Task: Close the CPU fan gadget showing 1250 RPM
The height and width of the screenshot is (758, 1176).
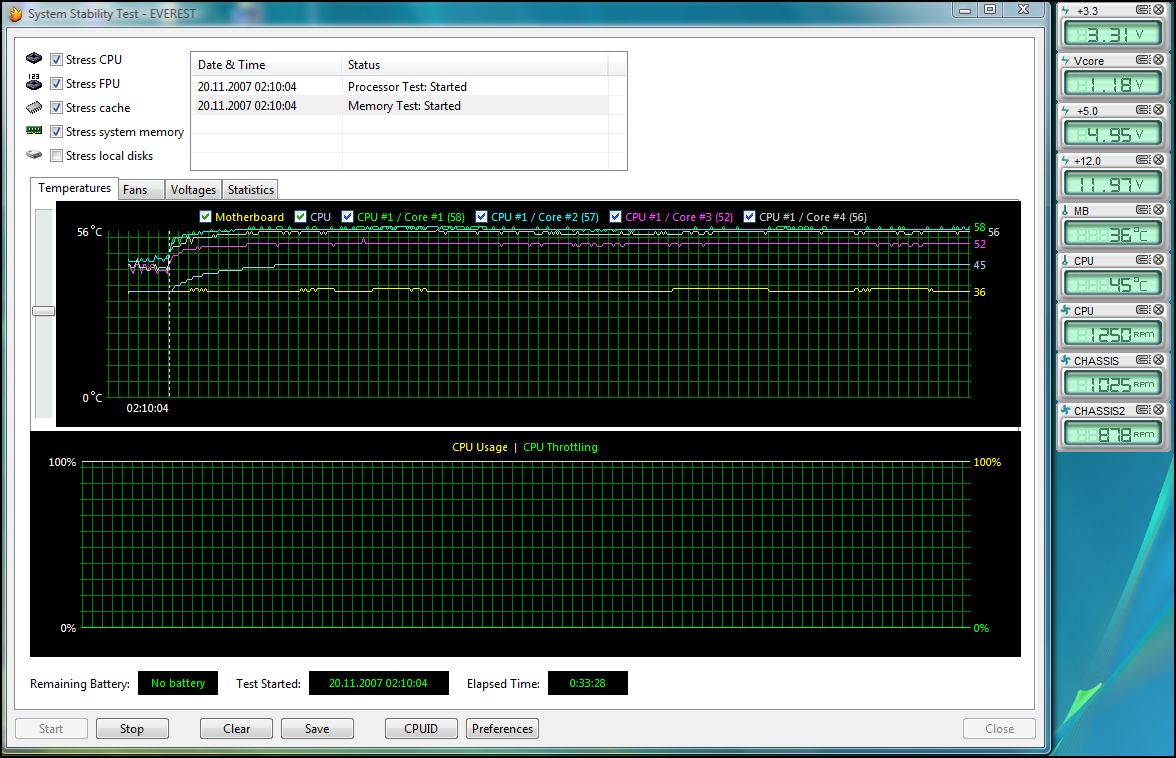Action: point(1158,310)
